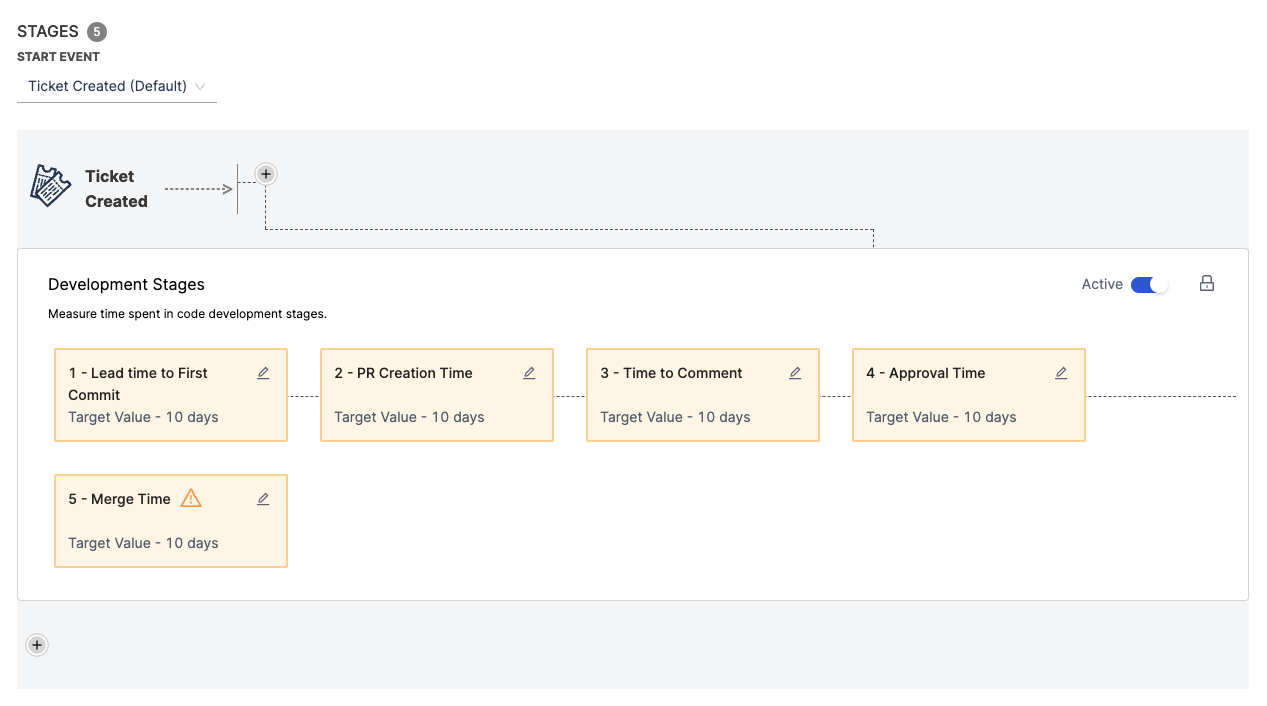1267x706 pixels.
Task: Click the Merge Time warning triangle
Action: point(191,498)
